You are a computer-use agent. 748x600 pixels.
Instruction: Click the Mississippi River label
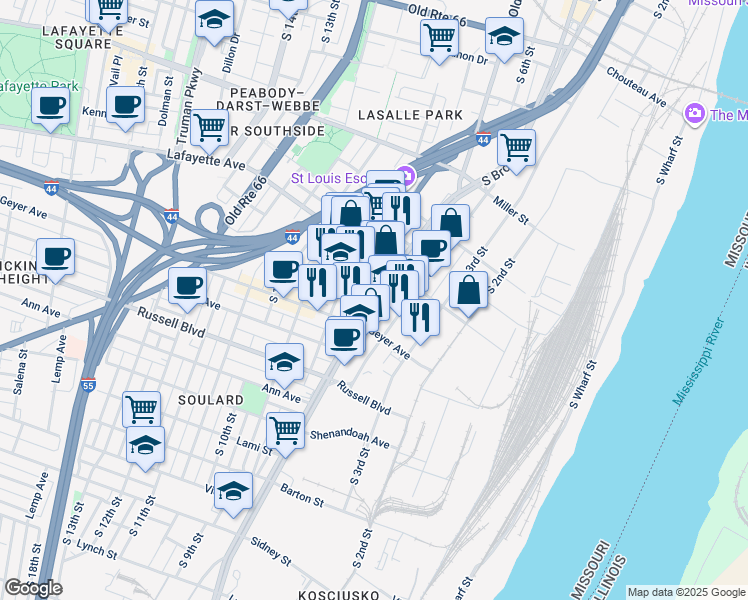[x=699, y=362]
